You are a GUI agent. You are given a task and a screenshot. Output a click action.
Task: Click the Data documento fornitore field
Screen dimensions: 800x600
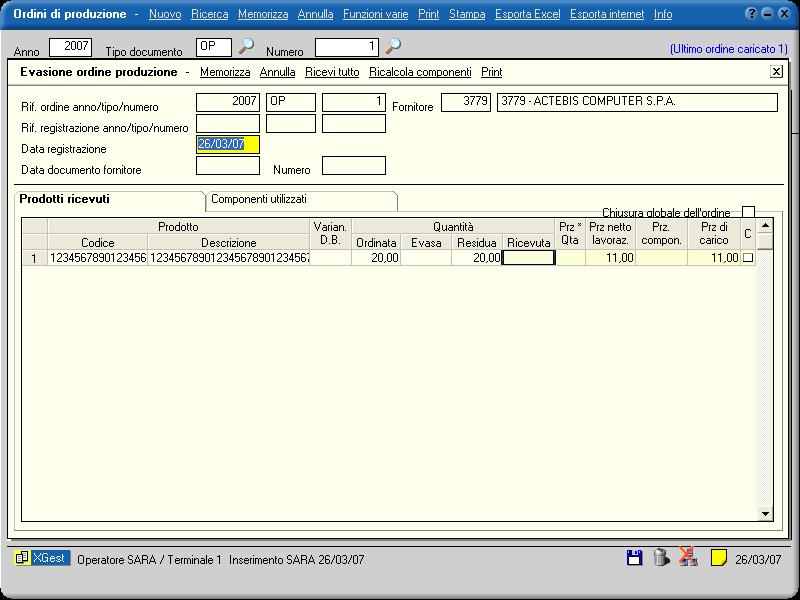click(228, 165)
